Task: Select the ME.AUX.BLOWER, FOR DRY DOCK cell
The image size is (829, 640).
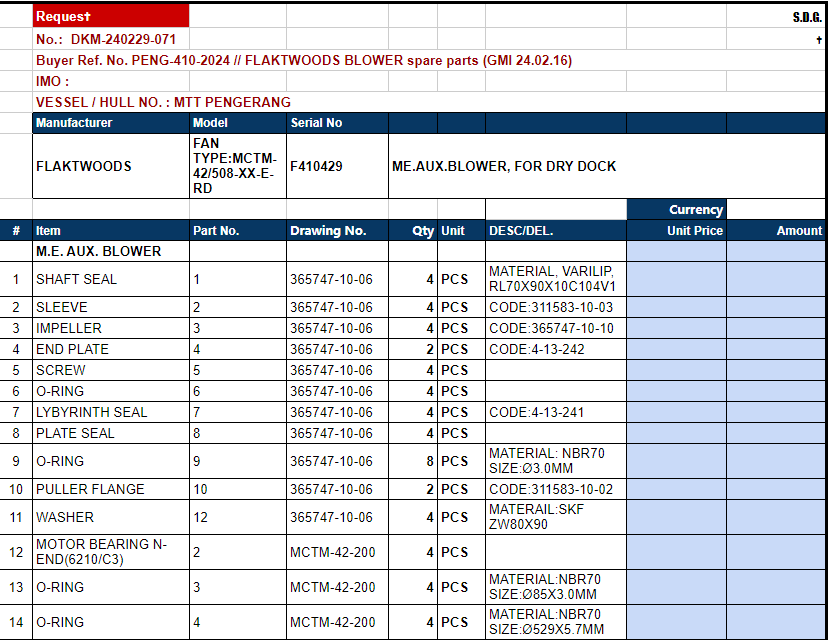Action: point(505,166)
